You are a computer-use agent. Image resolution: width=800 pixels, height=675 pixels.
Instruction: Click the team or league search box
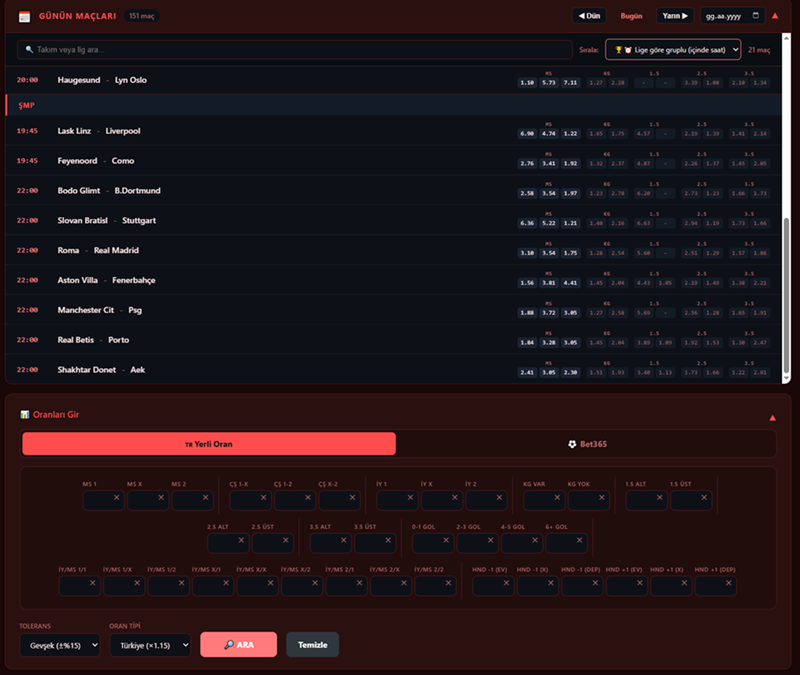(295, 49)
